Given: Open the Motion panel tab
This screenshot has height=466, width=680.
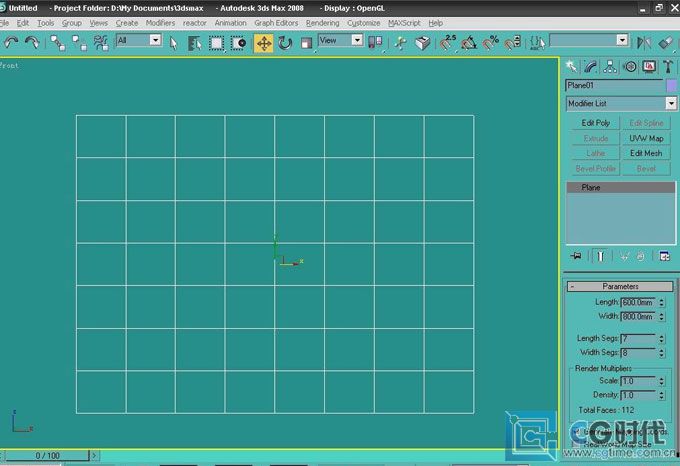Looking at the screenshot, I should [630, 66].
